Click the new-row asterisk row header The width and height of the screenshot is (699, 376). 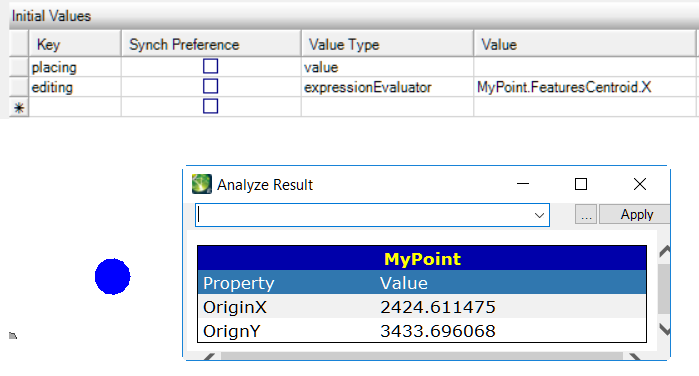19,107
